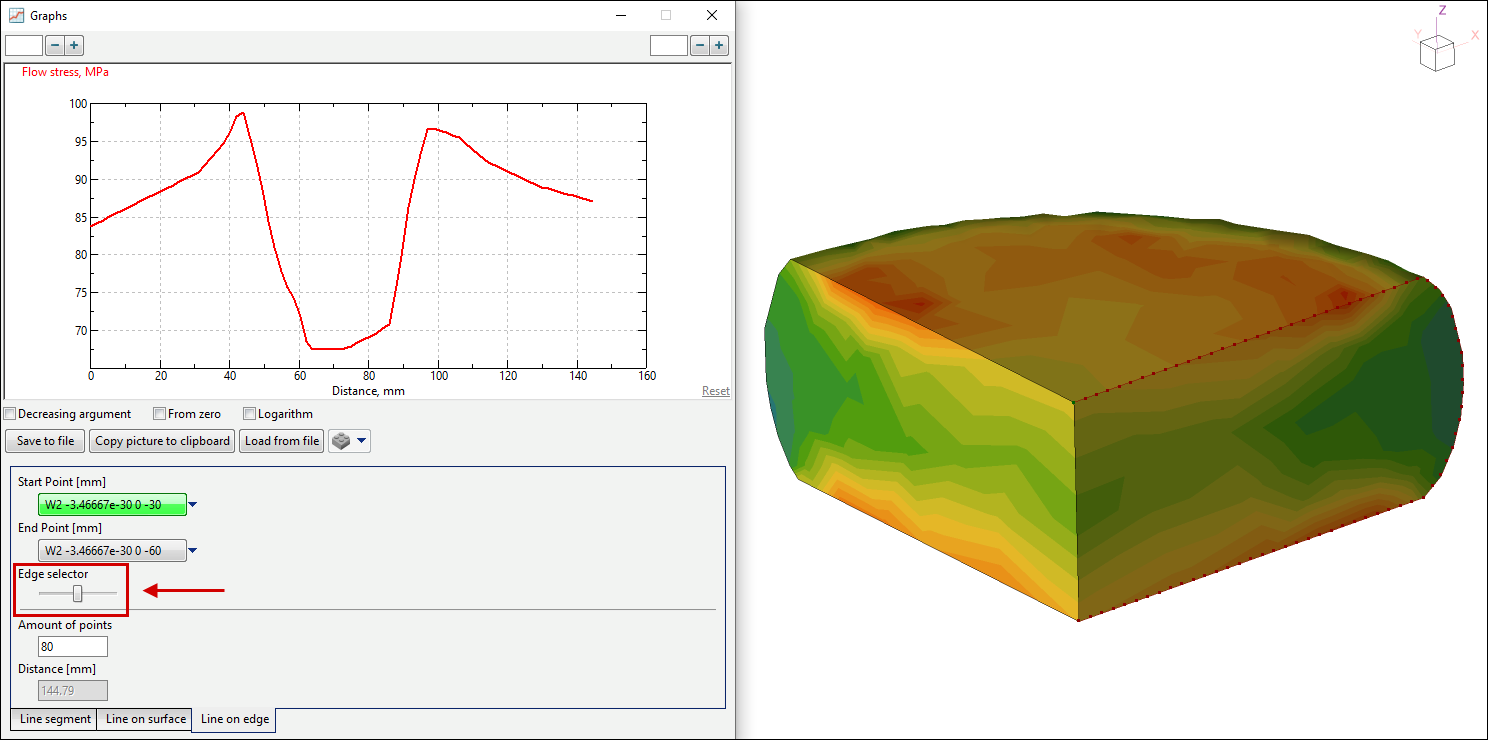
Task: Click the brick icon beside Load from file
Action: 342,441
